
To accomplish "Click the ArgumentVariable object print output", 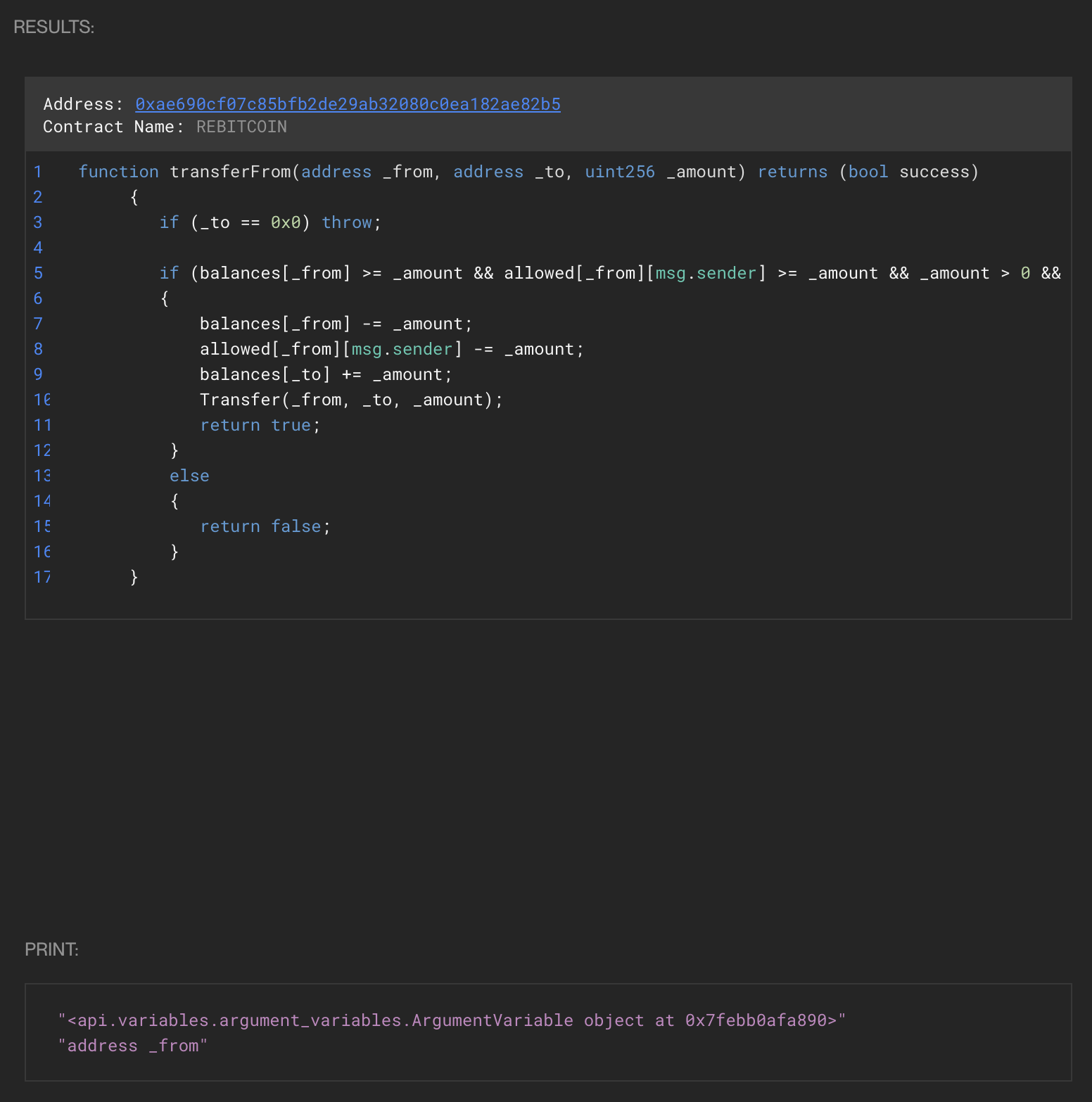I will tap(452, 1020).
